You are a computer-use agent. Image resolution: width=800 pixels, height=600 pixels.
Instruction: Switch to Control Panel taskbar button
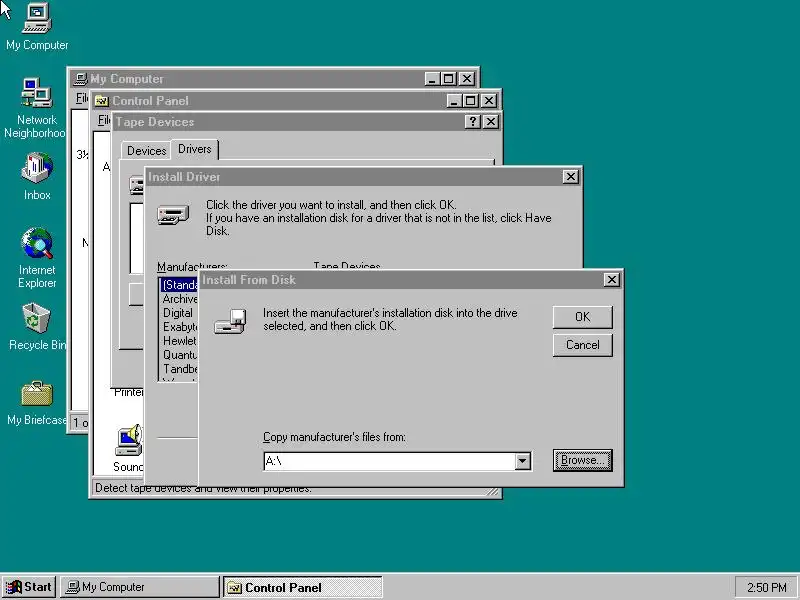pyautogui.click(x=303, y=587)
